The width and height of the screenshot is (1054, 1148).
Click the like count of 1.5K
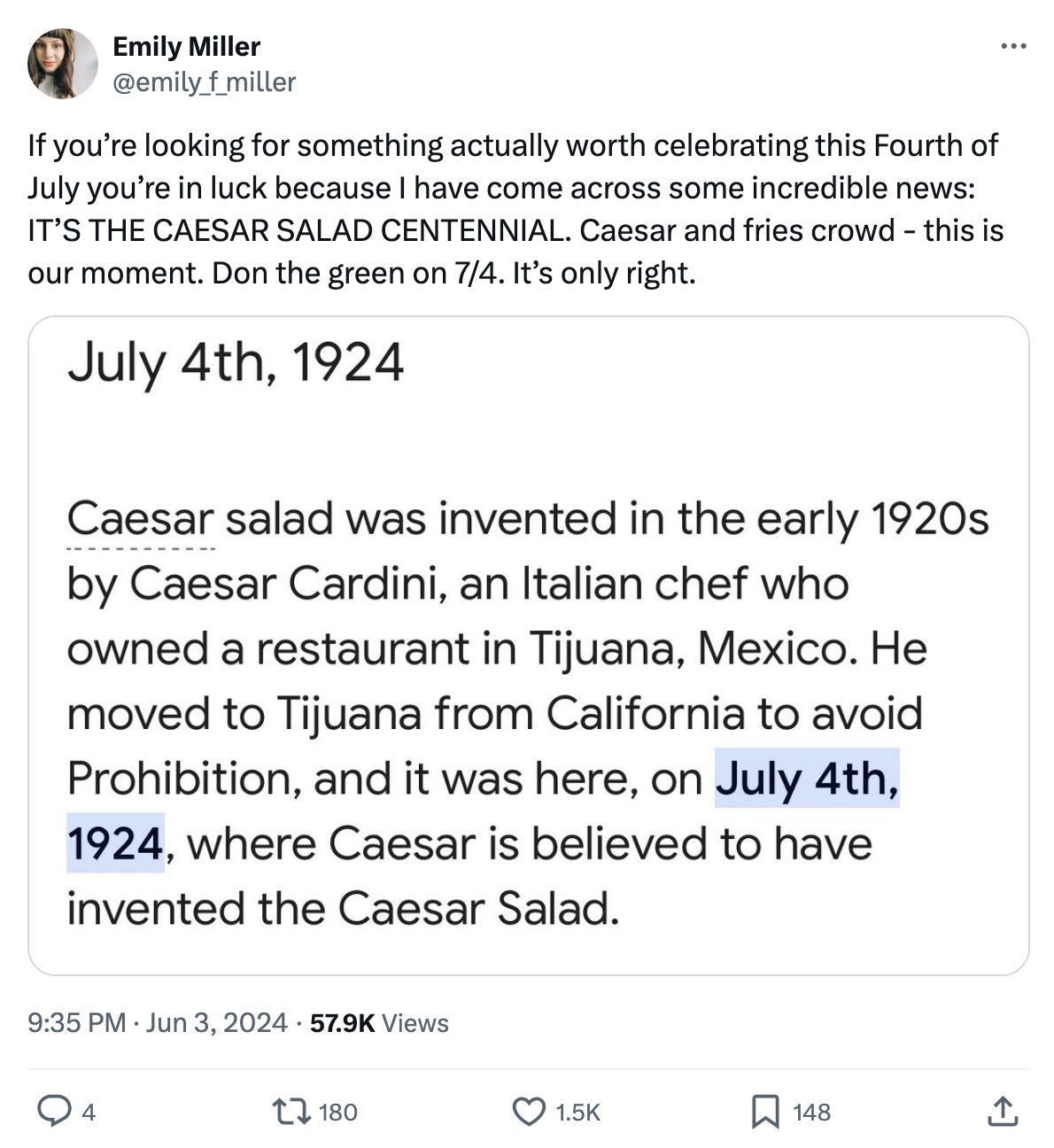(577, 1113)
